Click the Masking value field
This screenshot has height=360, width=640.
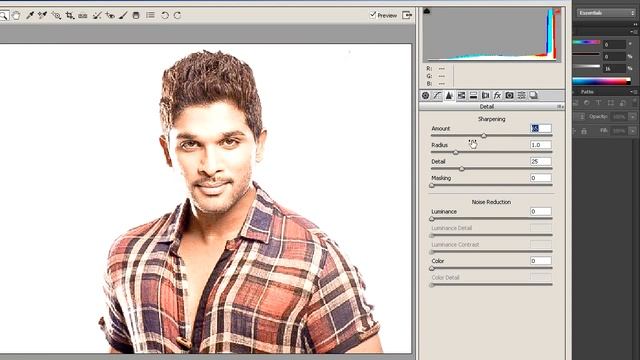pos(541,178)
